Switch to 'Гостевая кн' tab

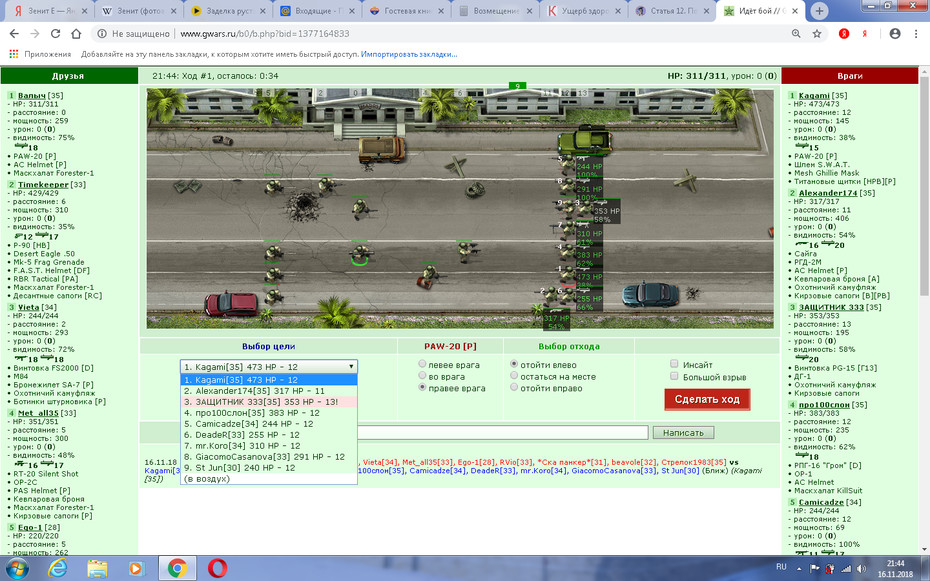click(x=405, y=11)
